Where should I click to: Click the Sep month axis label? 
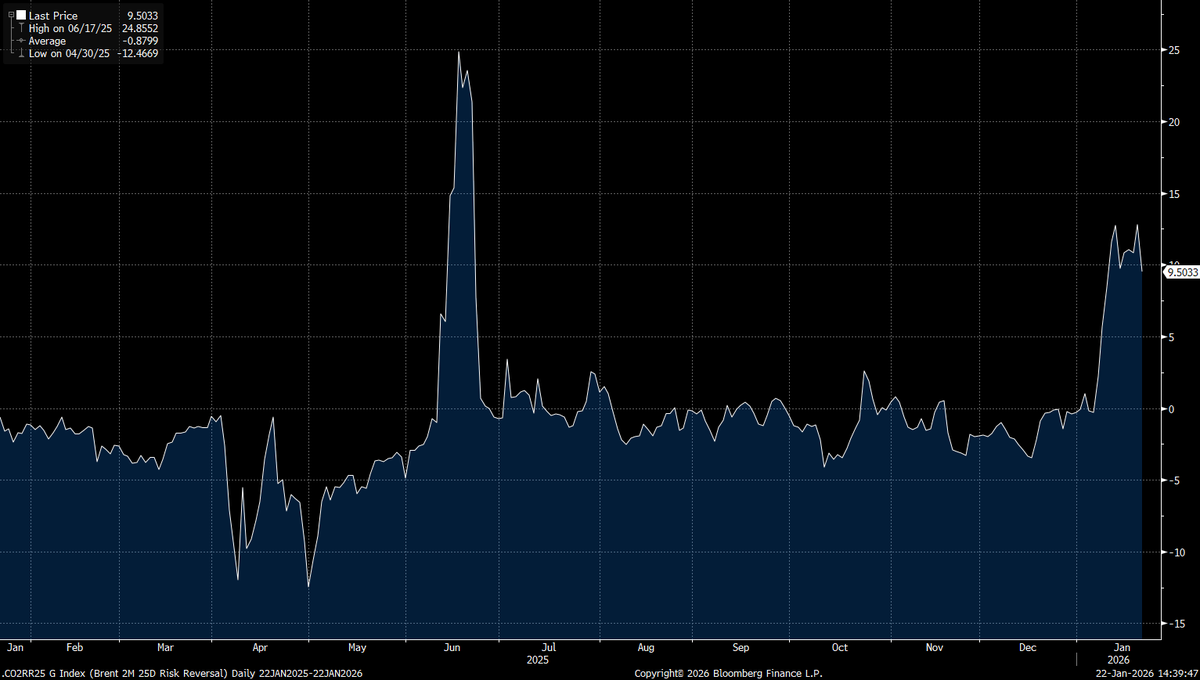(x=741, y=648)
